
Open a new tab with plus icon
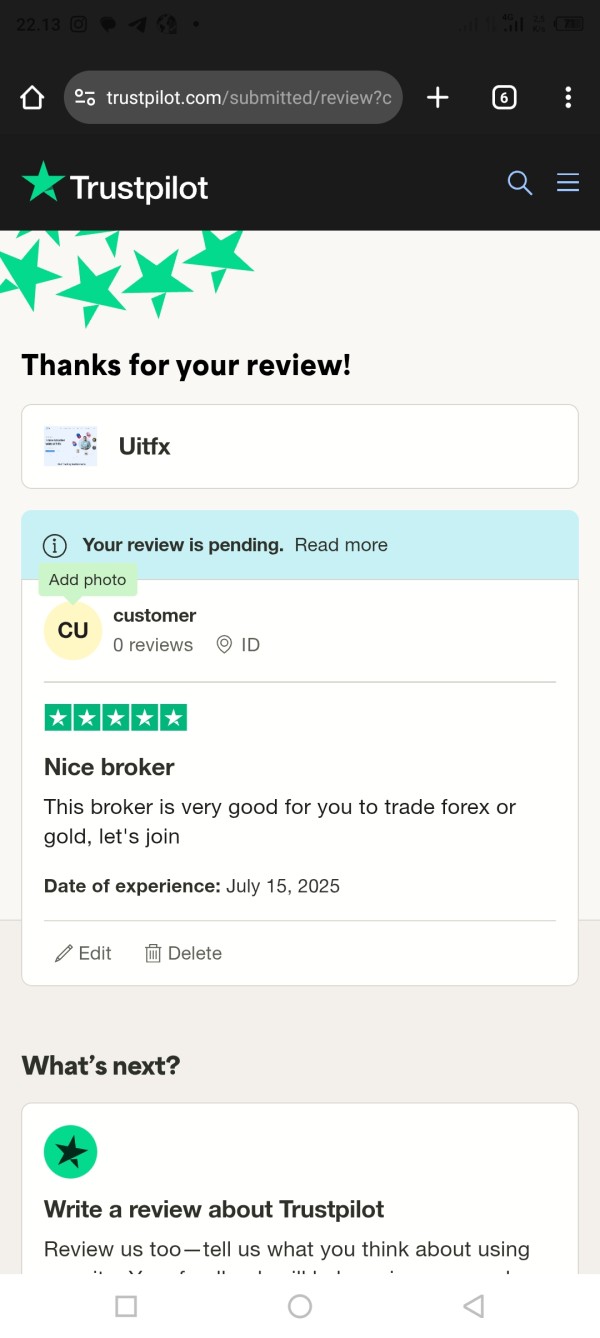pos(437,98)
